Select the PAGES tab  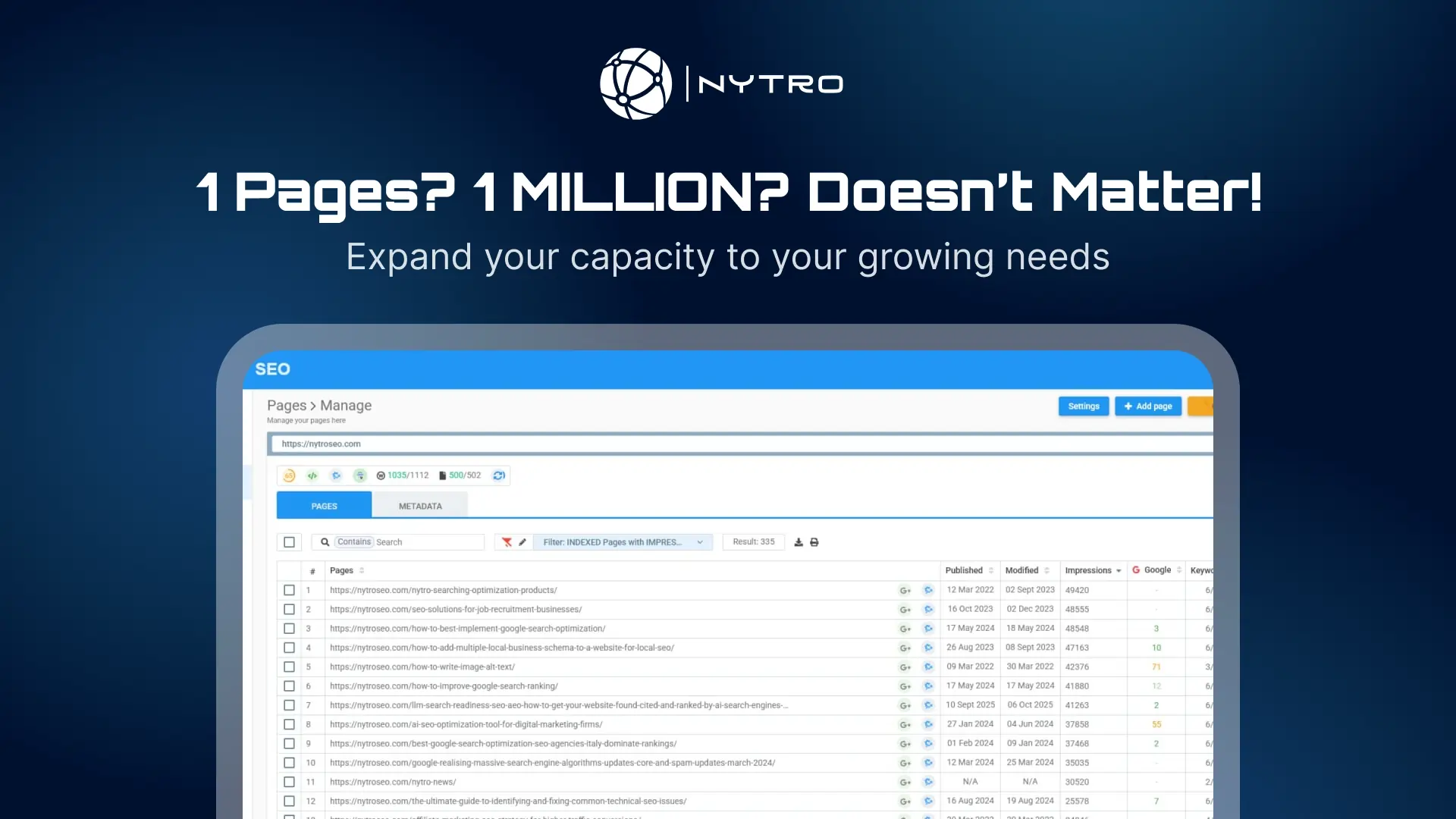tap(324, 506)
